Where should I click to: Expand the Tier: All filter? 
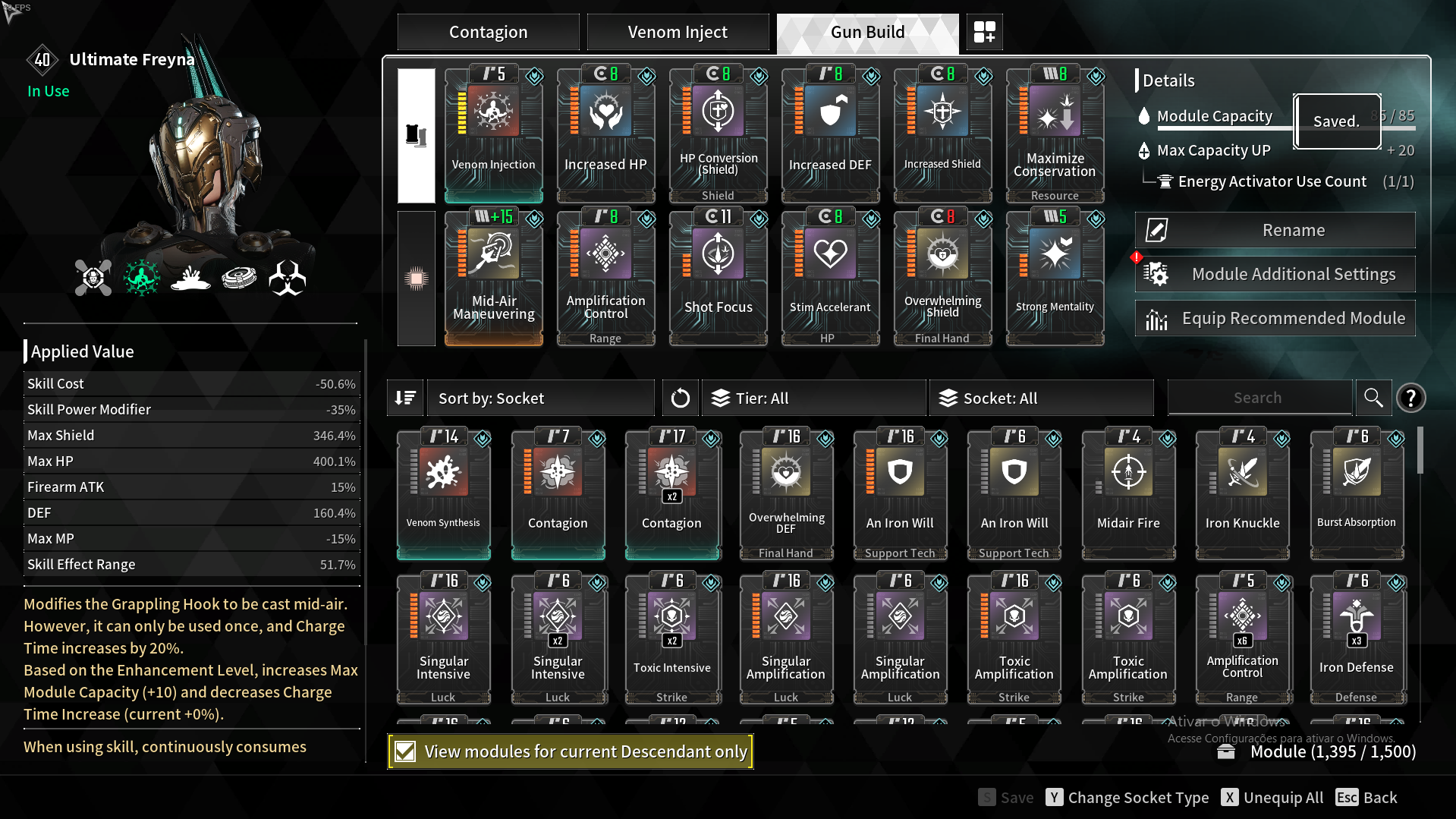(813, 398)
